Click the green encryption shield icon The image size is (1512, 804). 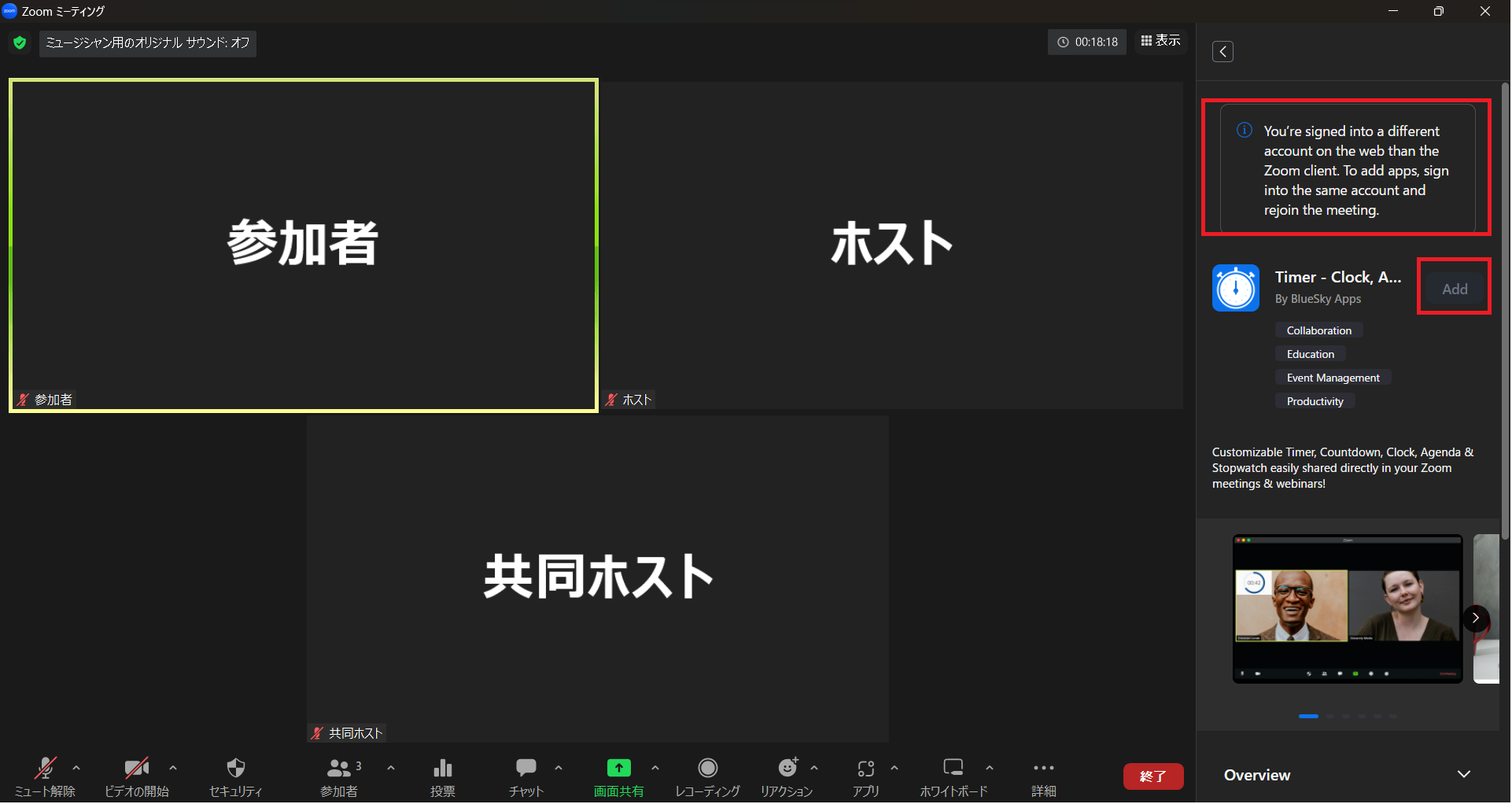click(20, 42)
